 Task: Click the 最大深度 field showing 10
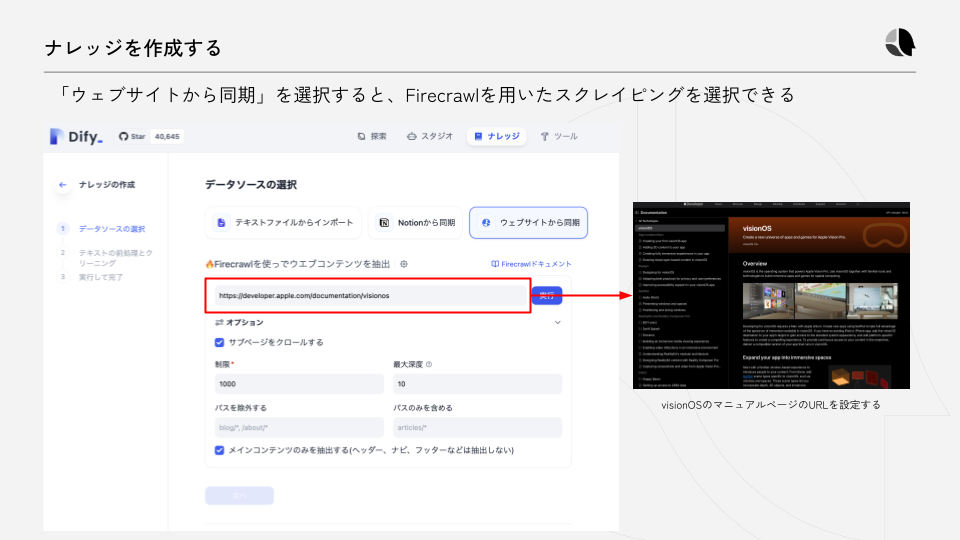pyautogui.click(x=478, y=384)
